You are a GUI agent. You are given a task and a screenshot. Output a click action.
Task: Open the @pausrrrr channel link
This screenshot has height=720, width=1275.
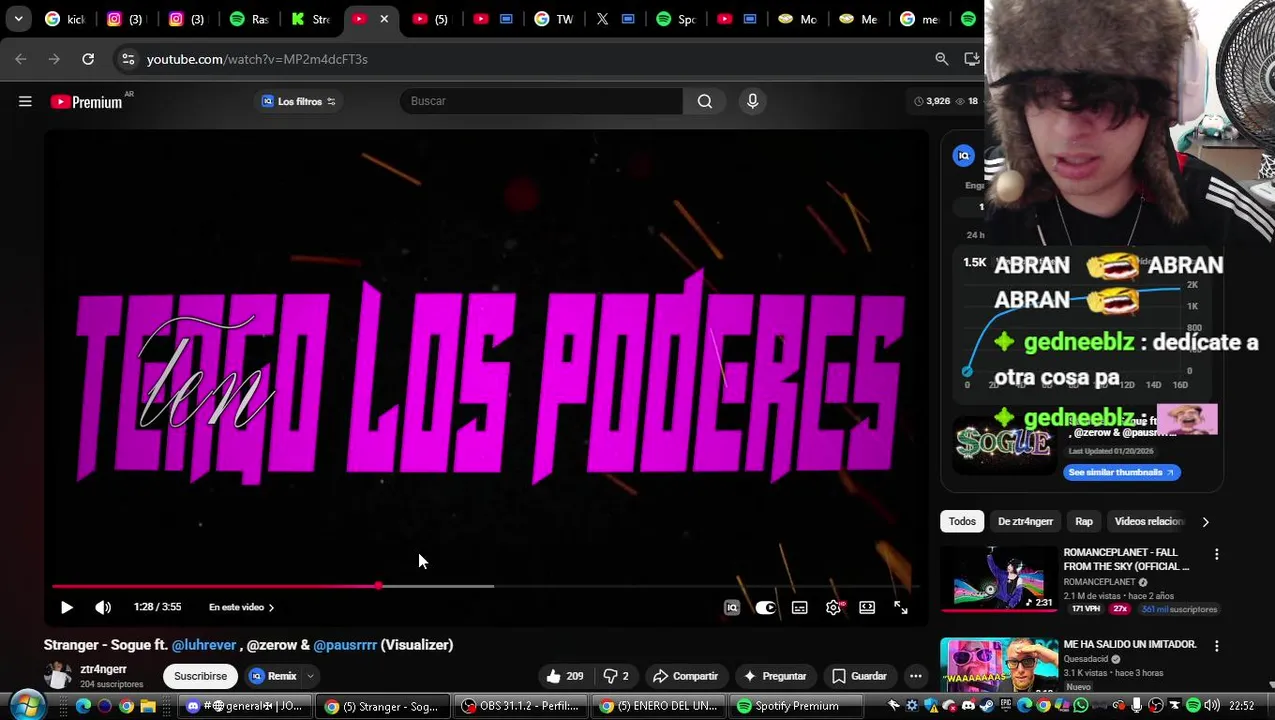345,645
